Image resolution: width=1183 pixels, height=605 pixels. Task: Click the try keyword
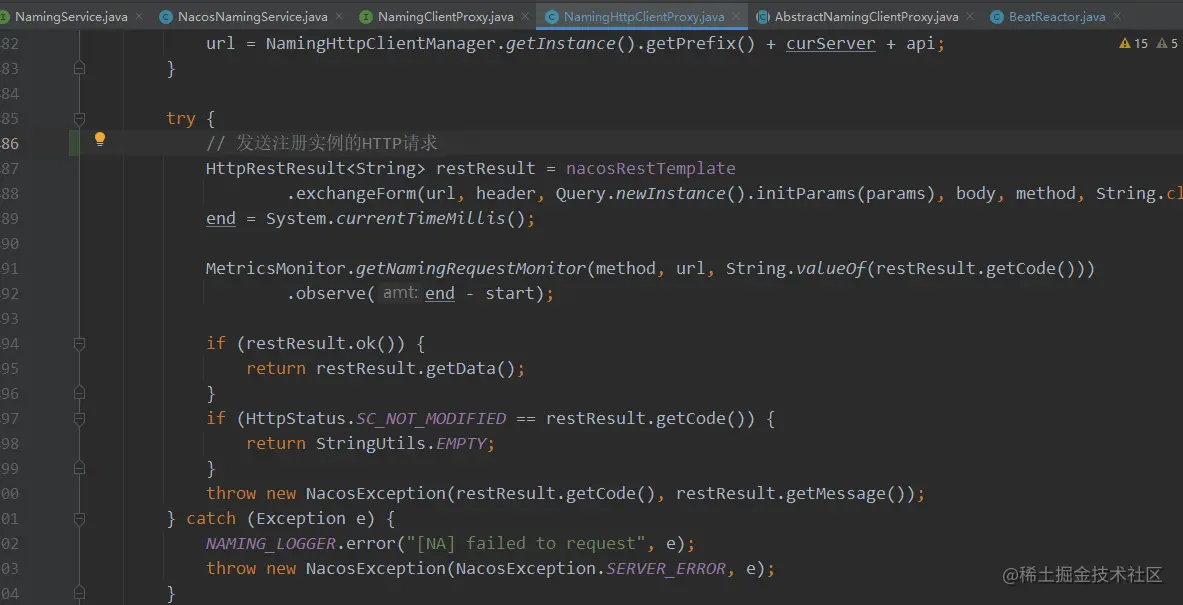point(181,118)
